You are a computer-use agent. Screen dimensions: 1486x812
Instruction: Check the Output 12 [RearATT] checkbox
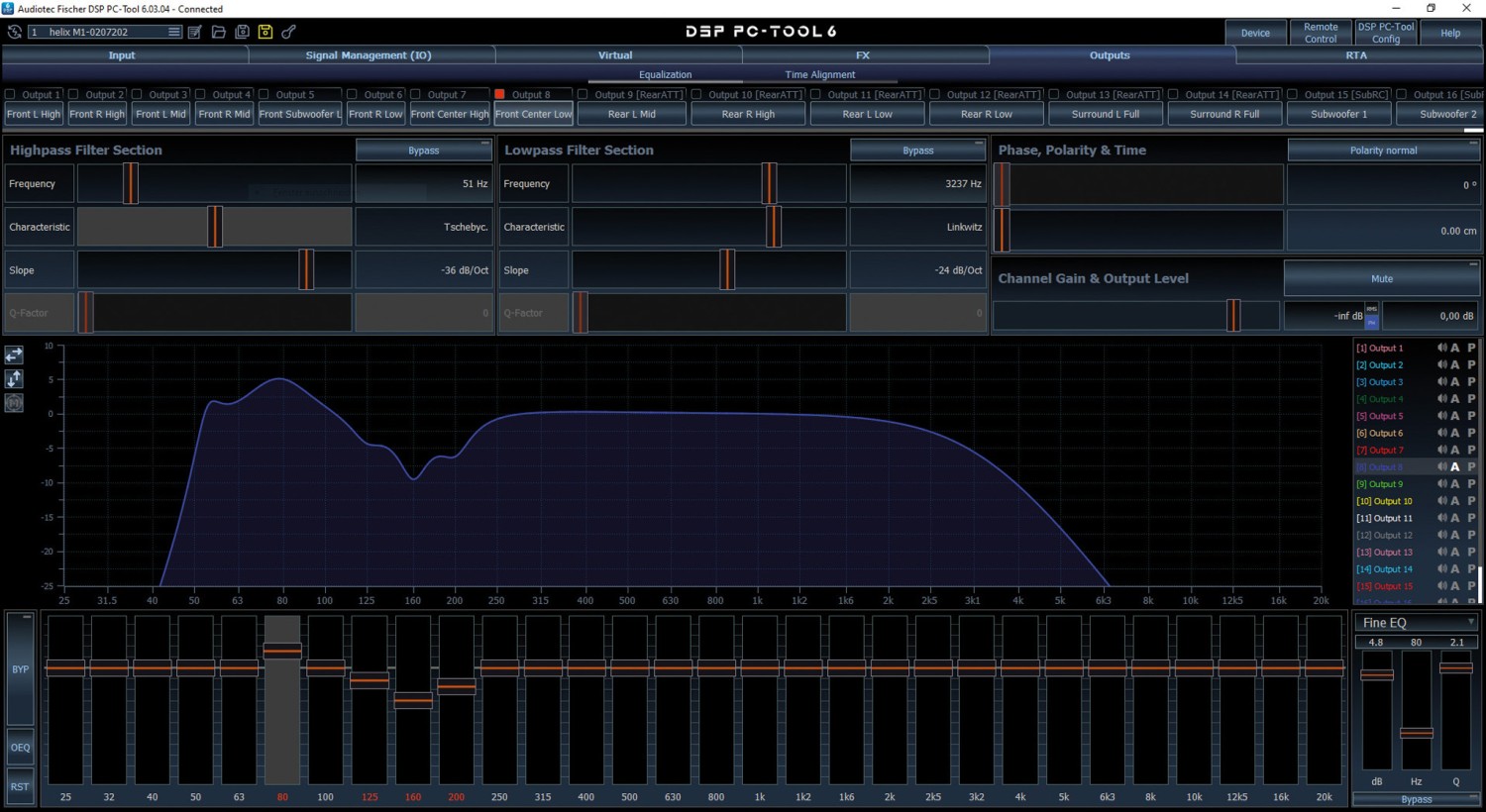[934, 95]
